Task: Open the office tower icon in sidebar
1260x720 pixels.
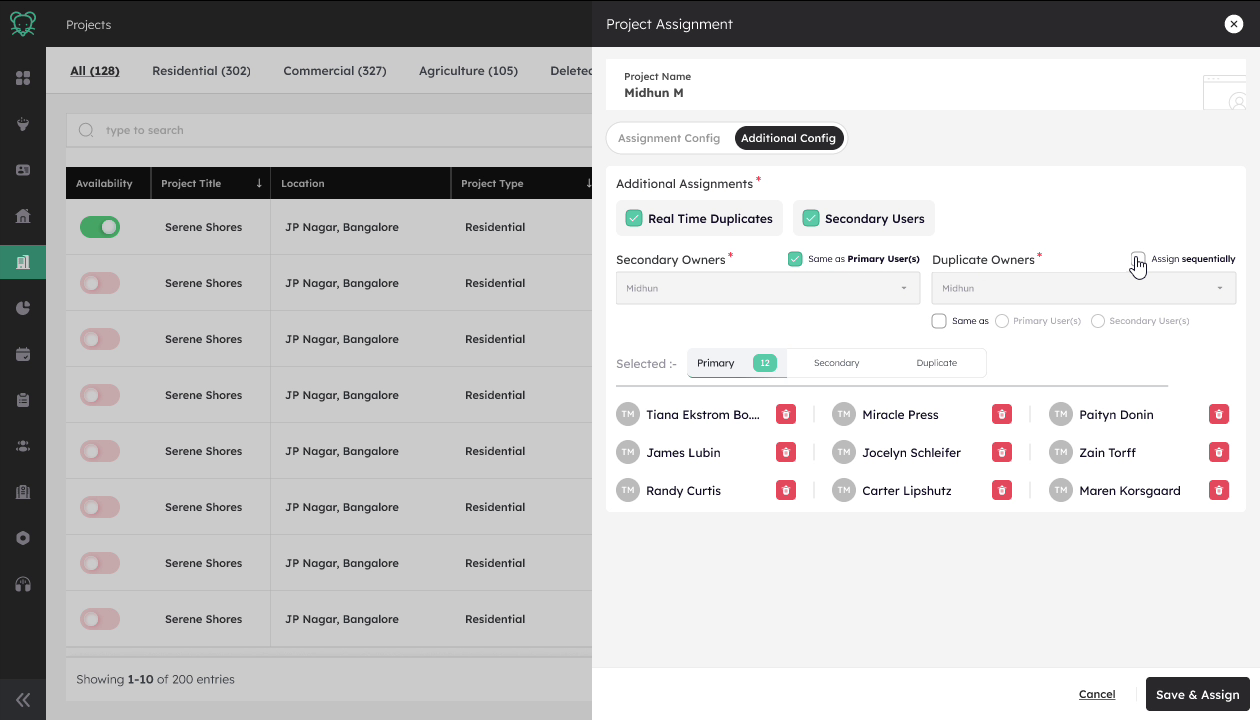Action: click(23, 492)
